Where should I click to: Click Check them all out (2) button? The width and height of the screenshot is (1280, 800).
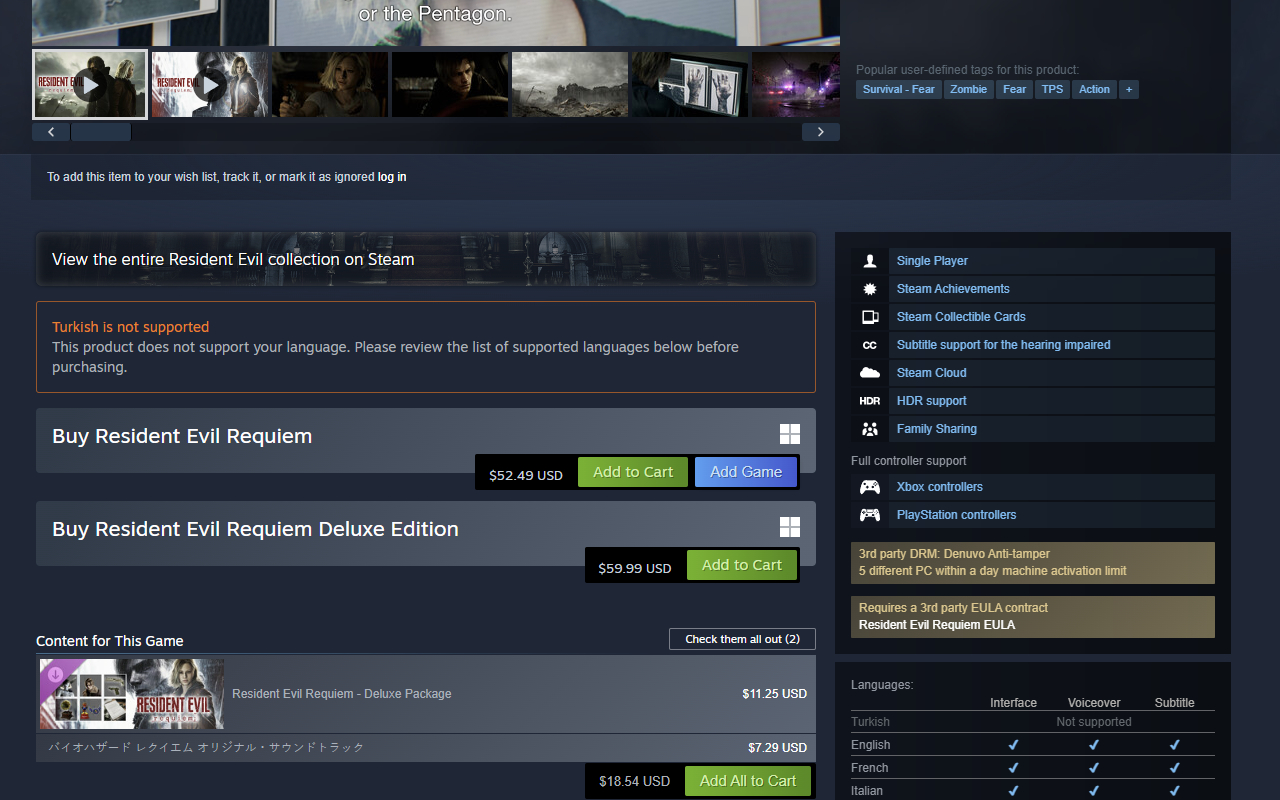tap(742, 639)
